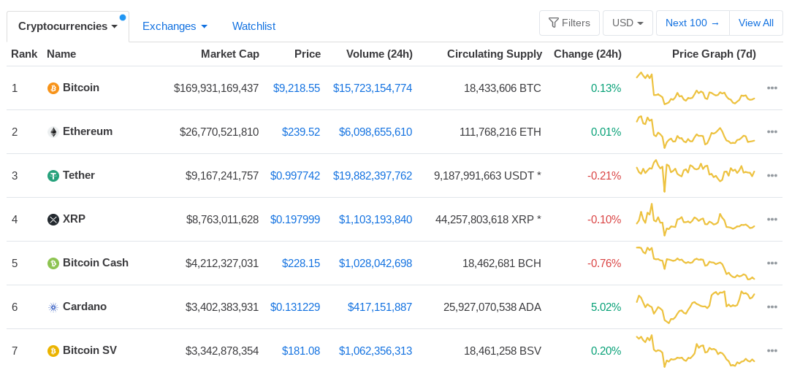
Task: Open the three-dot menu for Bitcoin row
Action: (772, 88)
